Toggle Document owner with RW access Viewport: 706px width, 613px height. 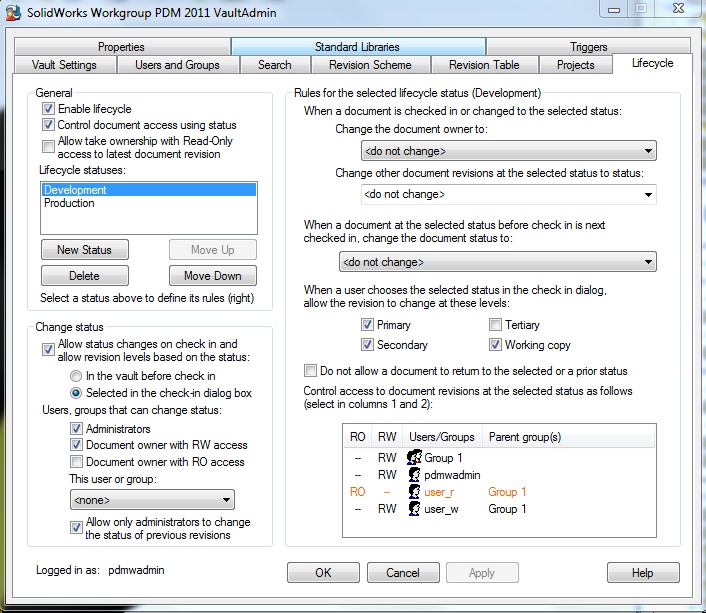pyautogui.click(x=76, y=445)
